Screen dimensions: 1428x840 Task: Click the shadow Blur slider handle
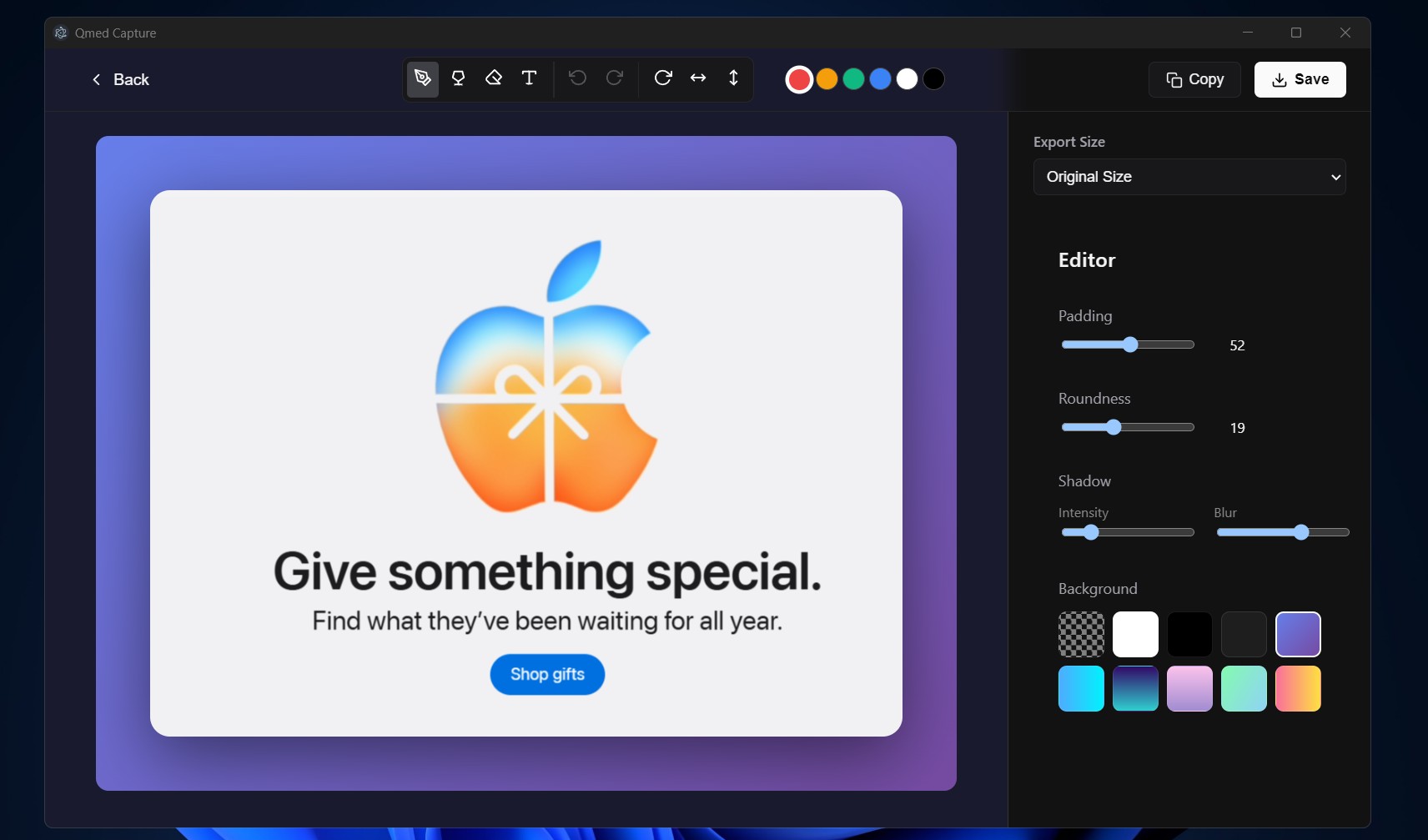pyautogui.click(x=1301, y=532)
